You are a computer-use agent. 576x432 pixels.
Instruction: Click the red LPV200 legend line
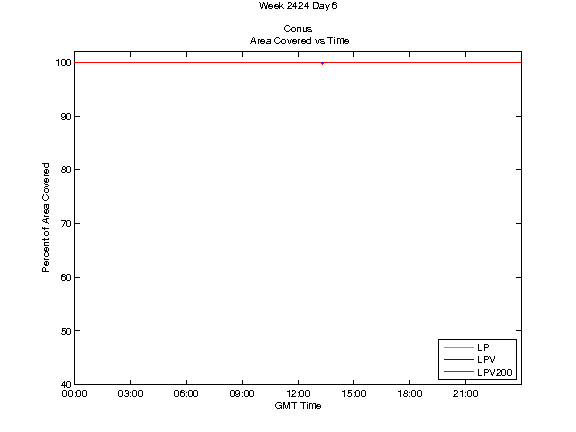(x=459, y=372)
